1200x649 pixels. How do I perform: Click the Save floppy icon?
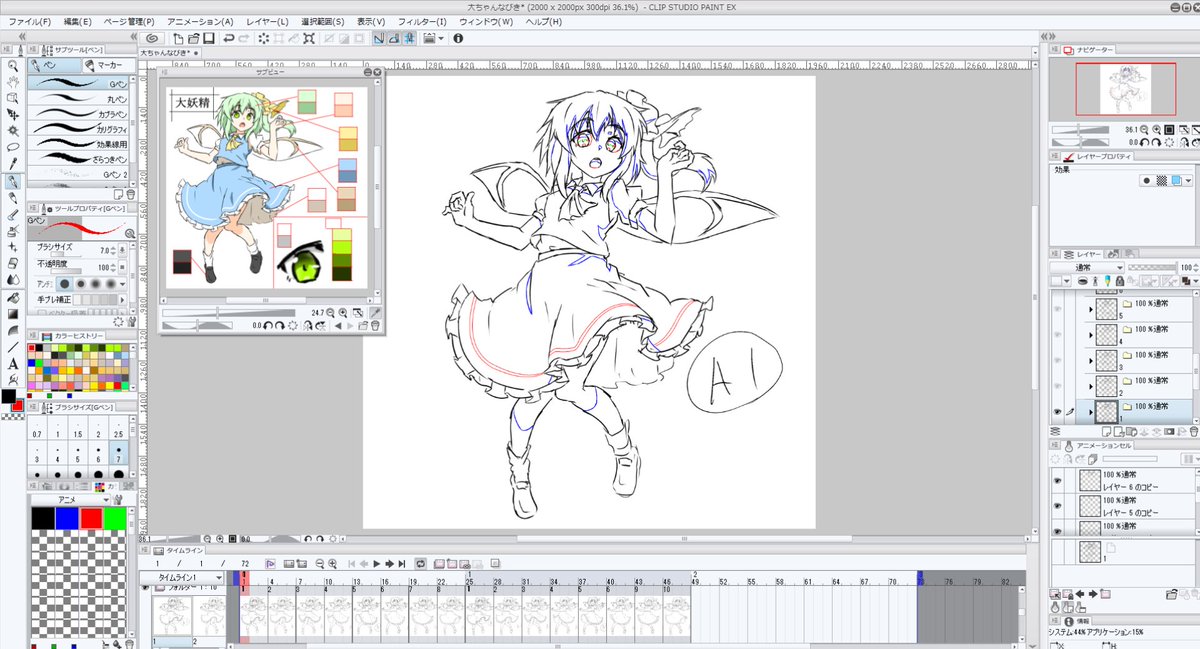click(209, 38)
